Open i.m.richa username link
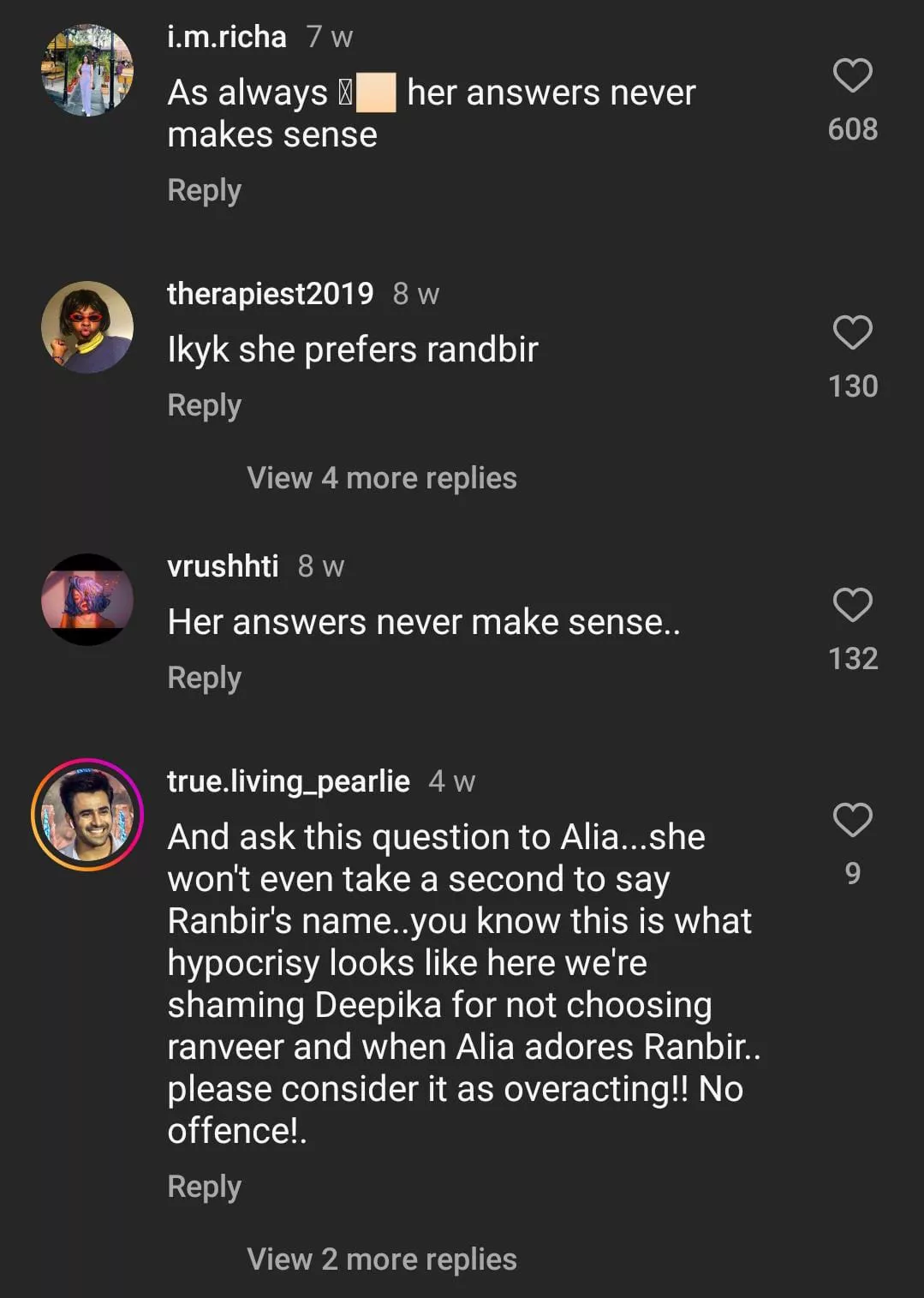The image size is (924, 1298). 227,37
